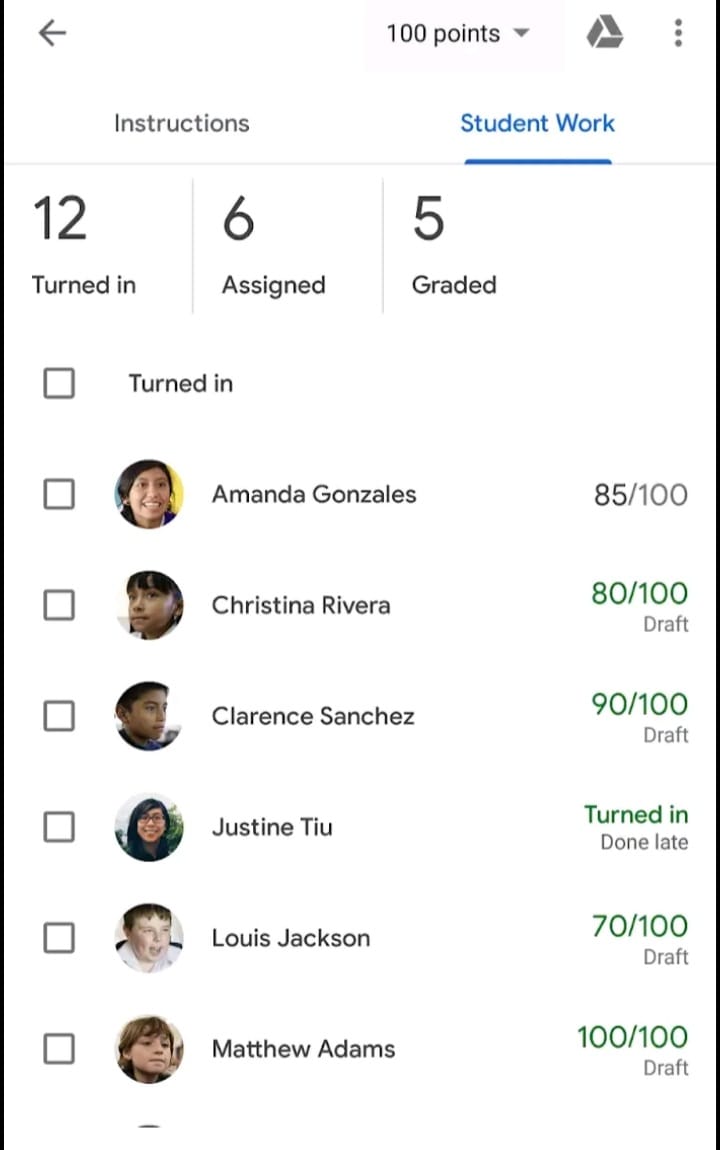Viewport: 720px width, 1150px height.
Task: Tap Christina Rivera's avatar
Action: (x=149, y=605)
